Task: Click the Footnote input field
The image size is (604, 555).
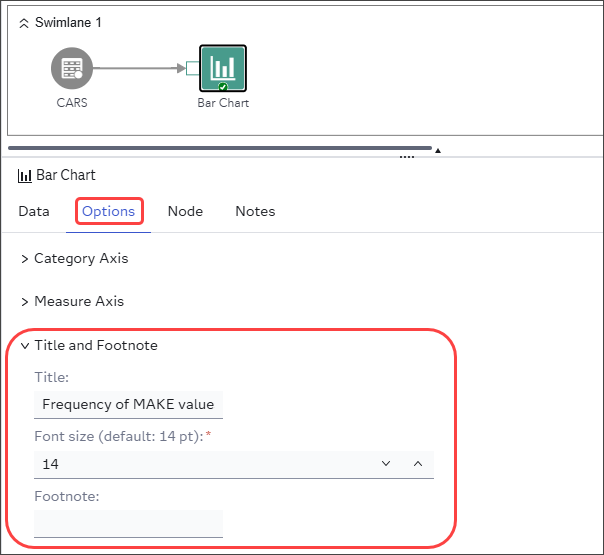Action: click(128, 523)
